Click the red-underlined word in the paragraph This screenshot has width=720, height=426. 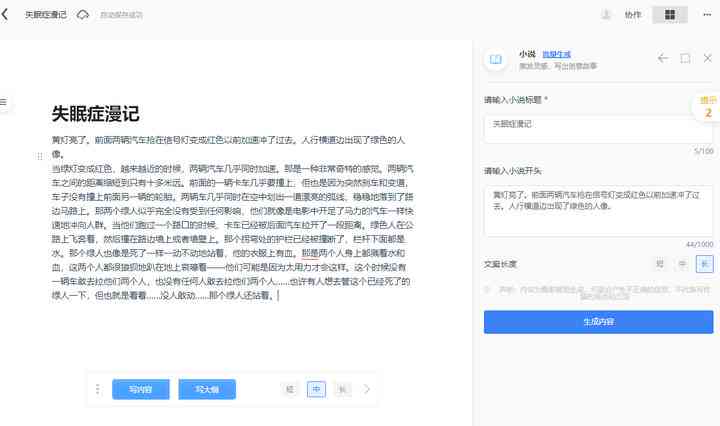pyautogui.click(x=310, y=253)
